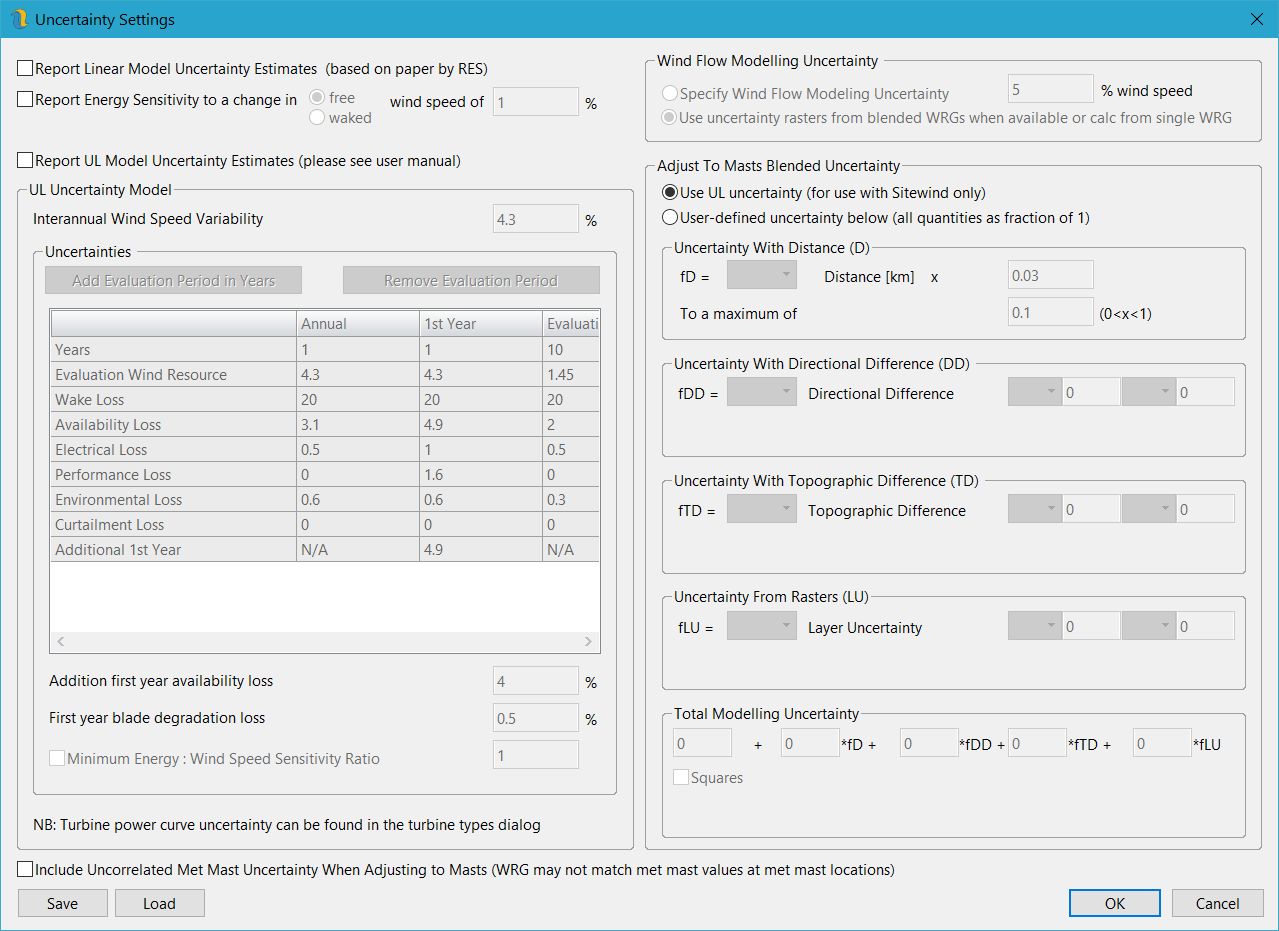Expand the fLU dropdown
Viewport: 1279px width, 931px height.
[x=761, y=627]
